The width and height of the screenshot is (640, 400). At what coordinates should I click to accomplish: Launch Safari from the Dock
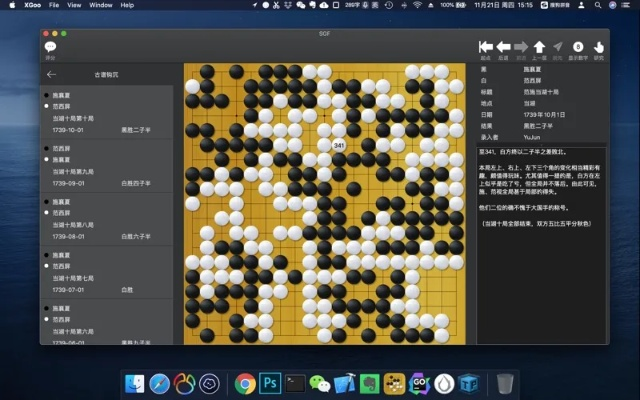pos(160,384)
